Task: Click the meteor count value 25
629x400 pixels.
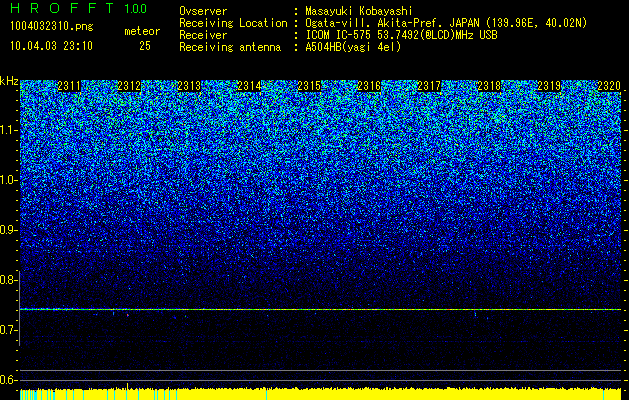Action: [x=145, y=46]
